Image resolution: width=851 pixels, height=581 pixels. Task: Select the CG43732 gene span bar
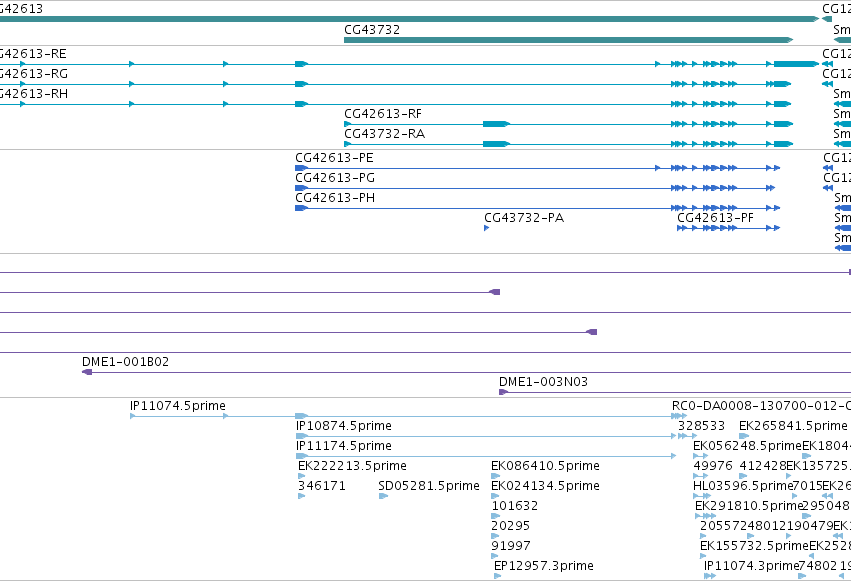coord(568,40)
